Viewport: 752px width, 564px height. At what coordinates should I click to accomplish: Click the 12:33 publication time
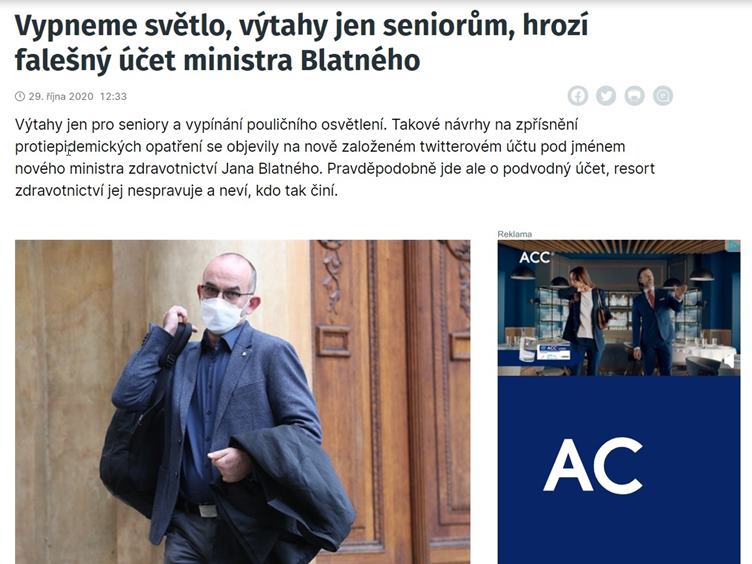[x=113, y=96]
